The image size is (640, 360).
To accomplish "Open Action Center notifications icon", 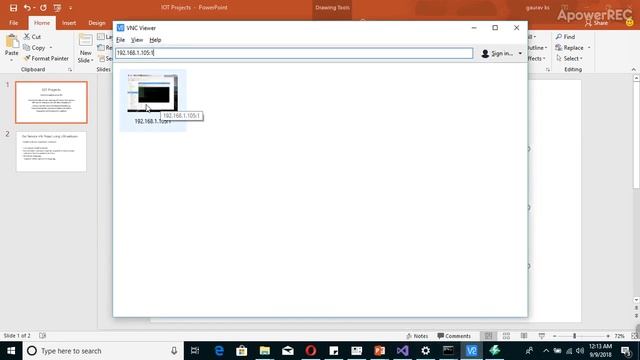I will [x=626, y=351].
